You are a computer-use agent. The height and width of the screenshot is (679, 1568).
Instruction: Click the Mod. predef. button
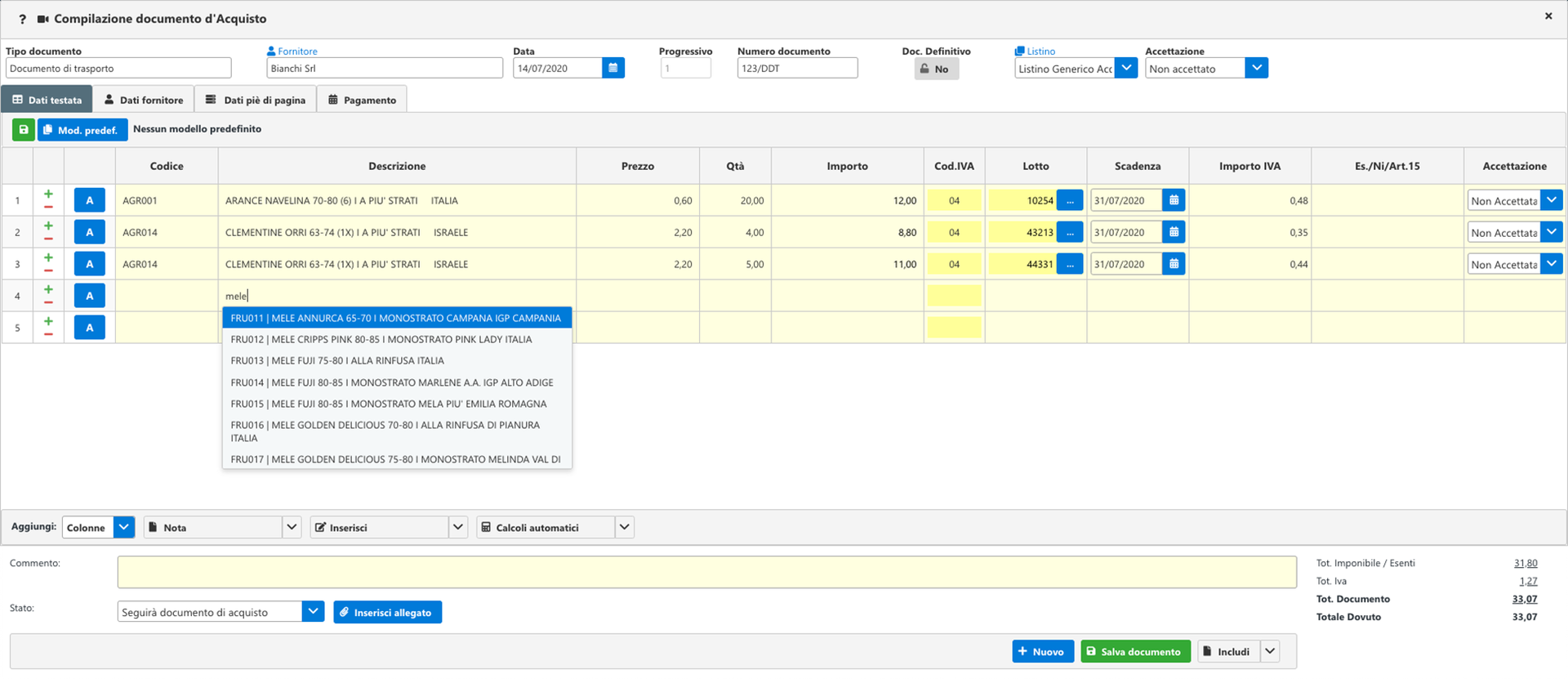(x=82, y=130)
